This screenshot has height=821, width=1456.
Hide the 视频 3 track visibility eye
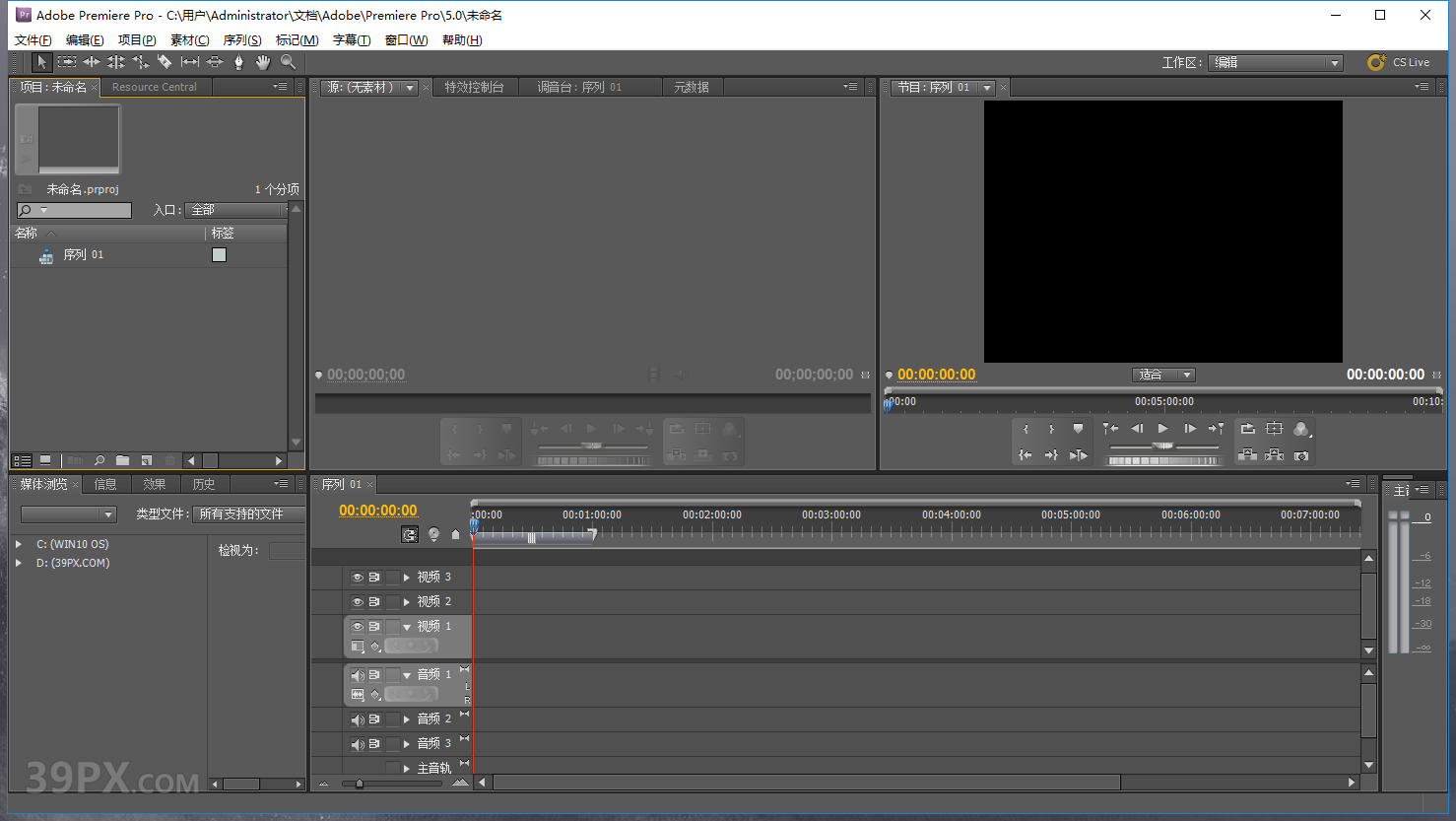[x=357, y=578]
